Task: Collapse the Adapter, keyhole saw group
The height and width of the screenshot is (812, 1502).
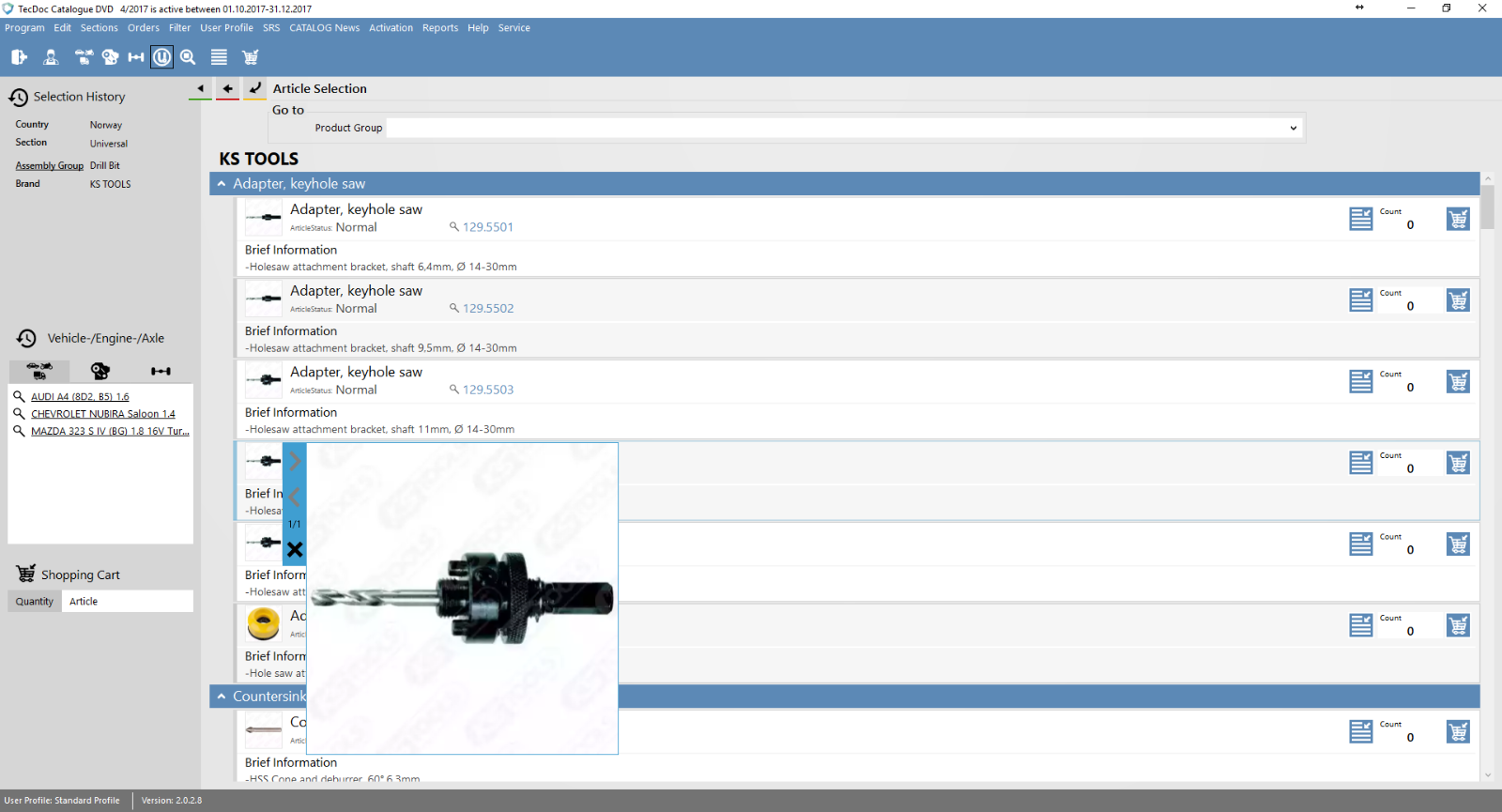Action: point(222,184)
